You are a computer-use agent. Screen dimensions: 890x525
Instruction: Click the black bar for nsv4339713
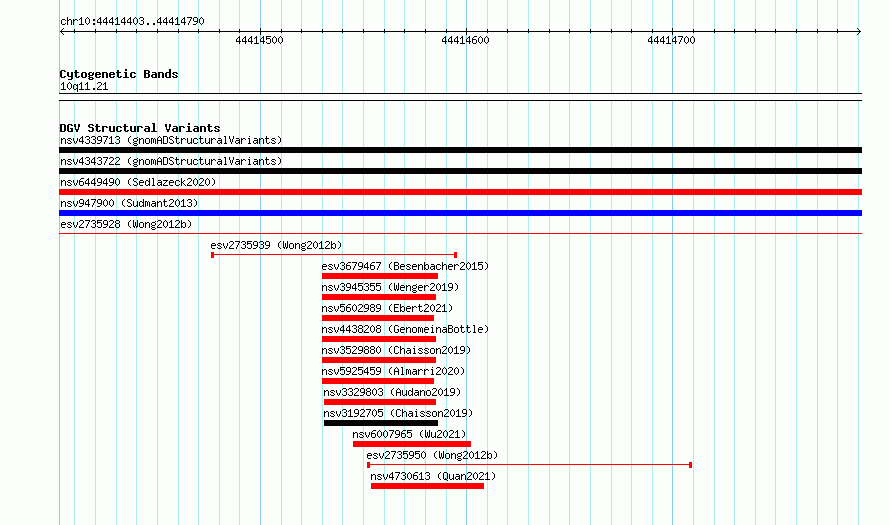[460, 150]
